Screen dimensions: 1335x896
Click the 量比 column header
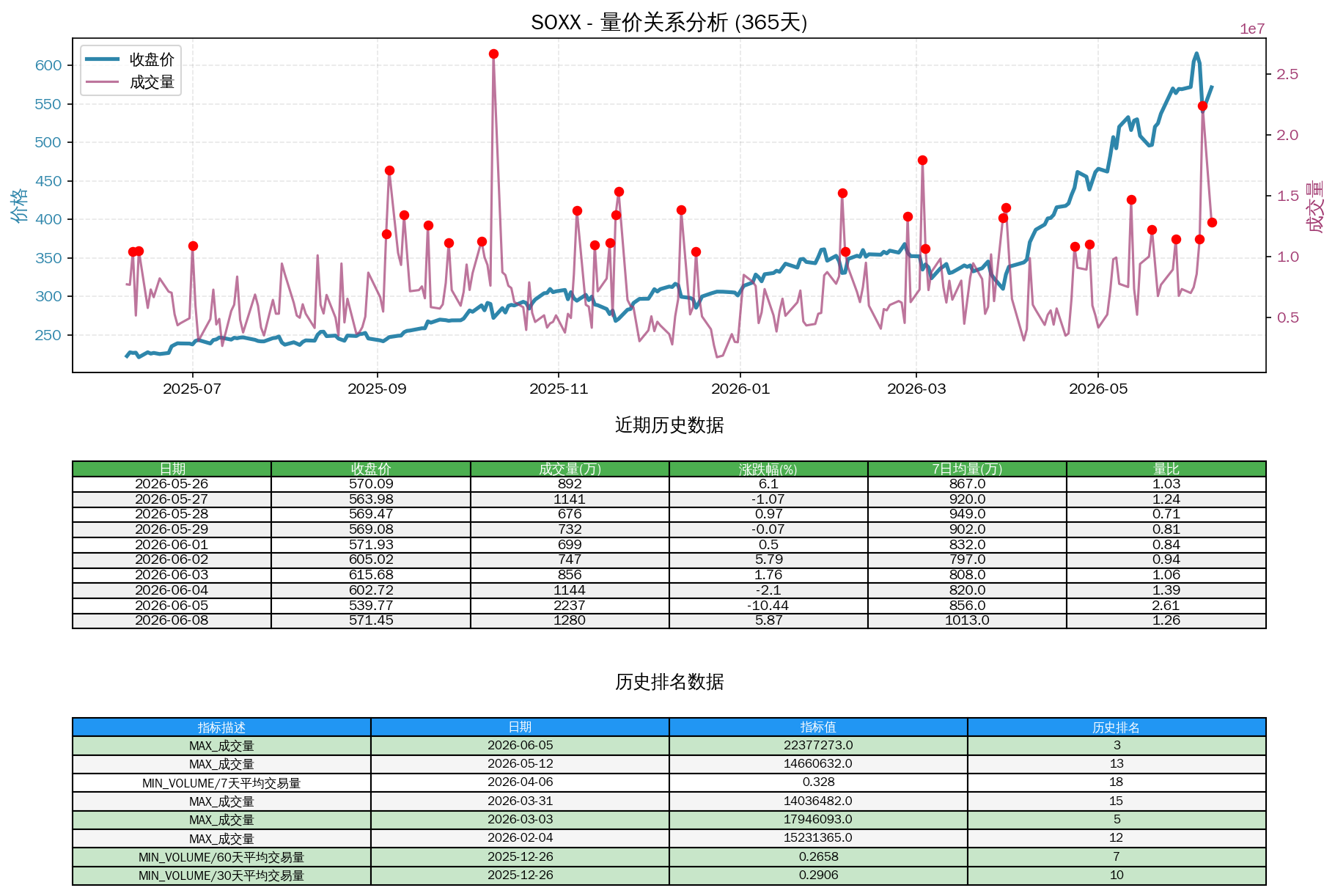[1166, 469]
